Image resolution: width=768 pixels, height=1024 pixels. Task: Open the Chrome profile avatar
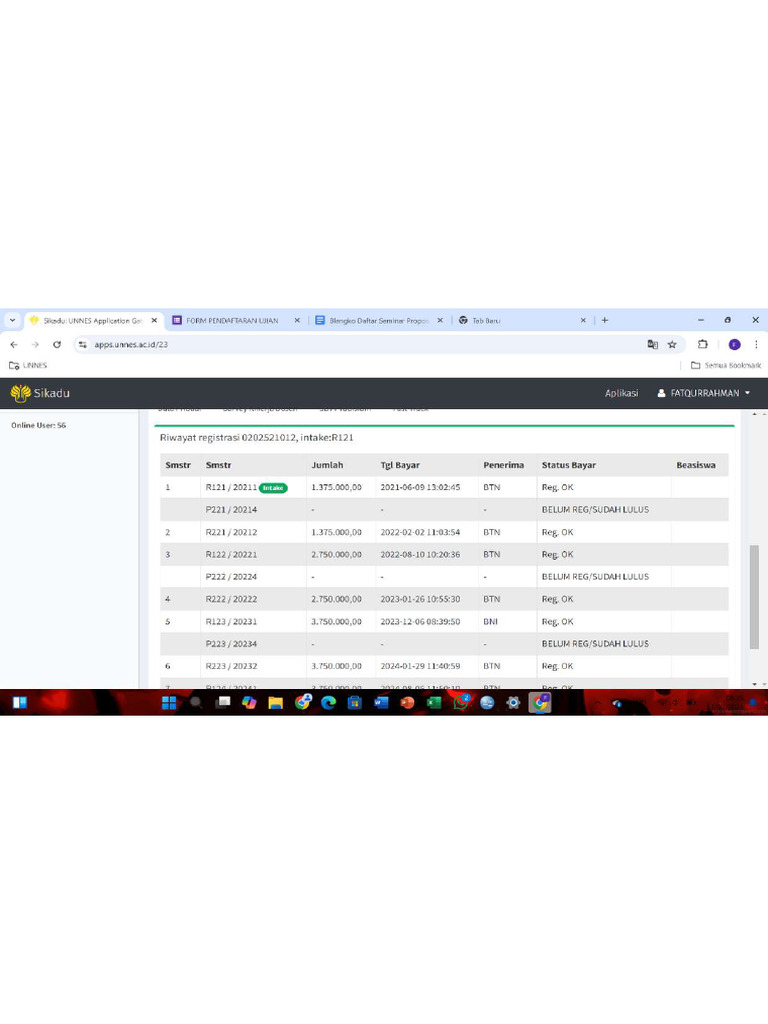[x=735, y=344]
